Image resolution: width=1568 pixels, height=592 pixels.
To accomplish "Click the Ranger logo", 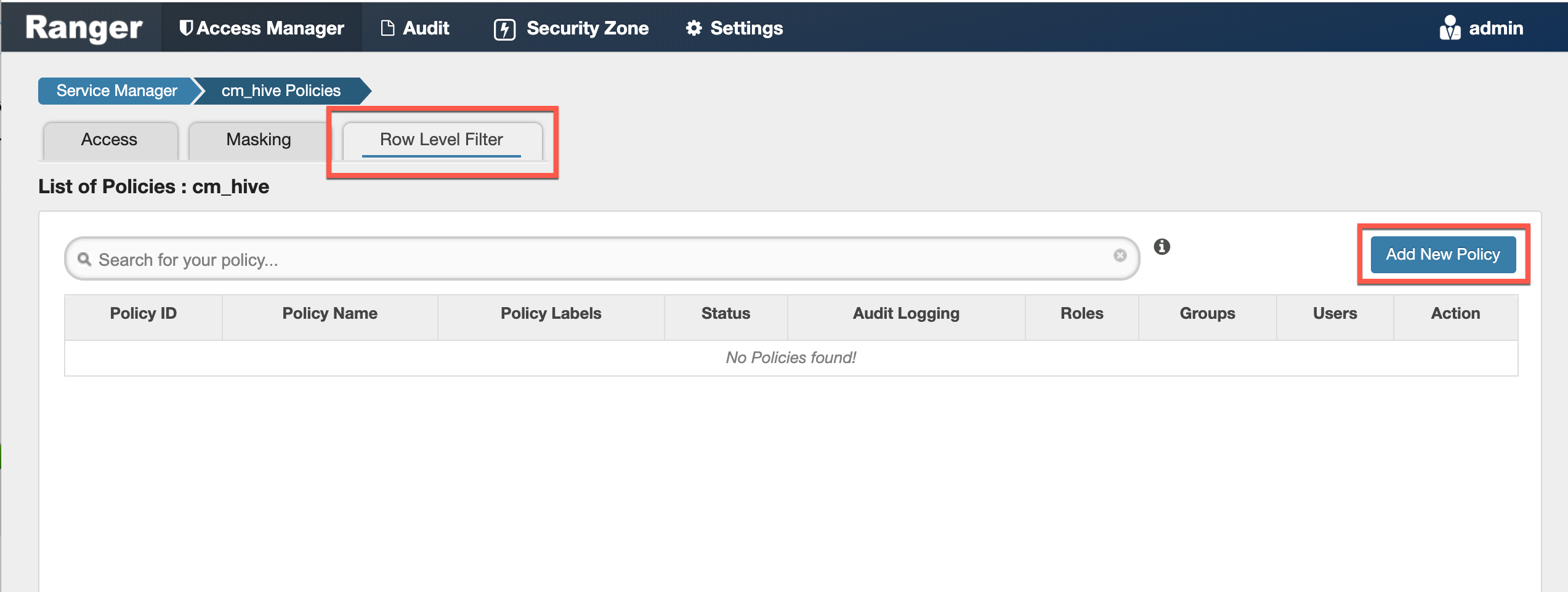I will (84, 28).
